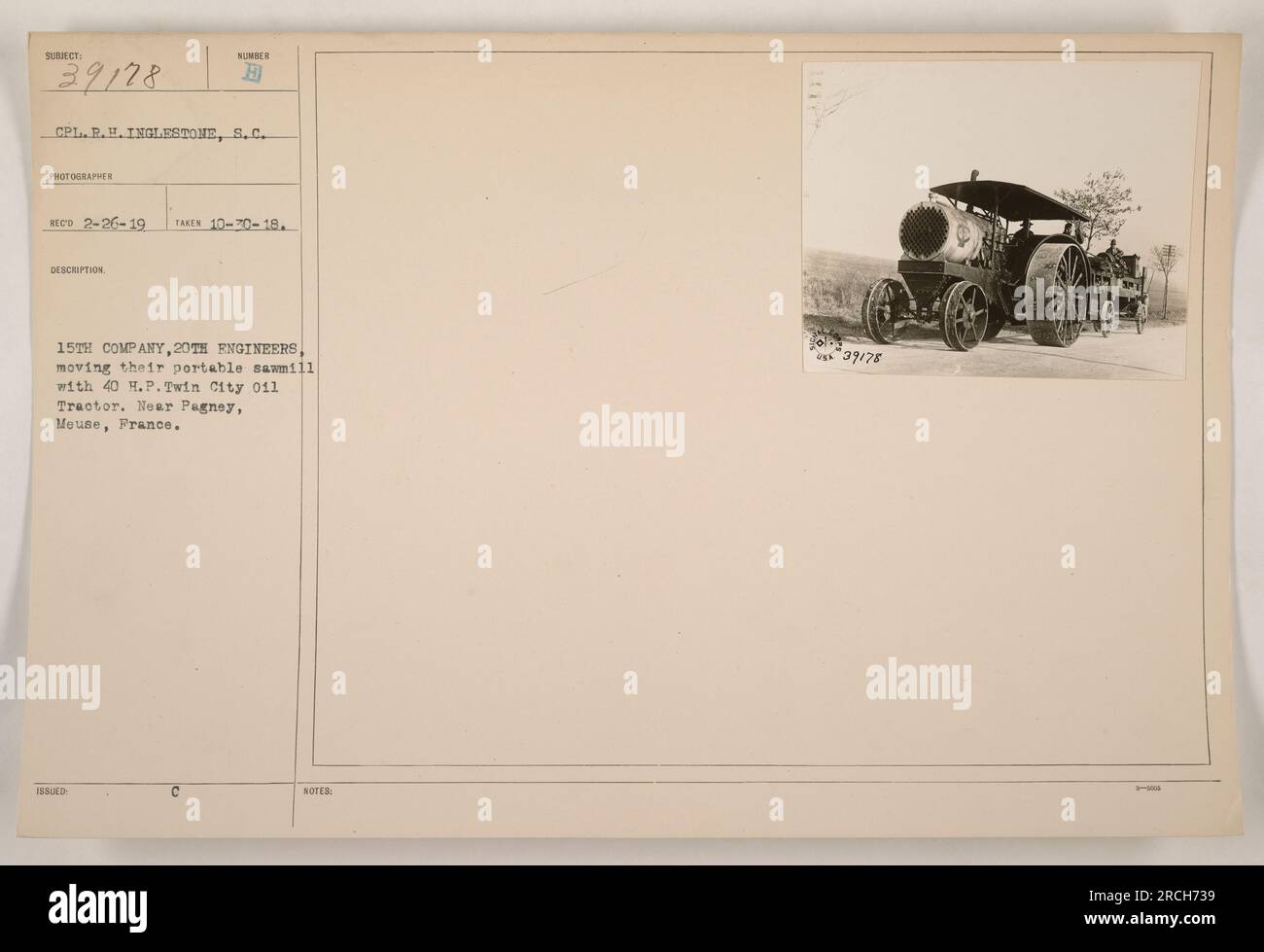Click the letter C beside ISSUED
Screen dimensions: 1264x952
pyautogui.click(x=174, y=793)
